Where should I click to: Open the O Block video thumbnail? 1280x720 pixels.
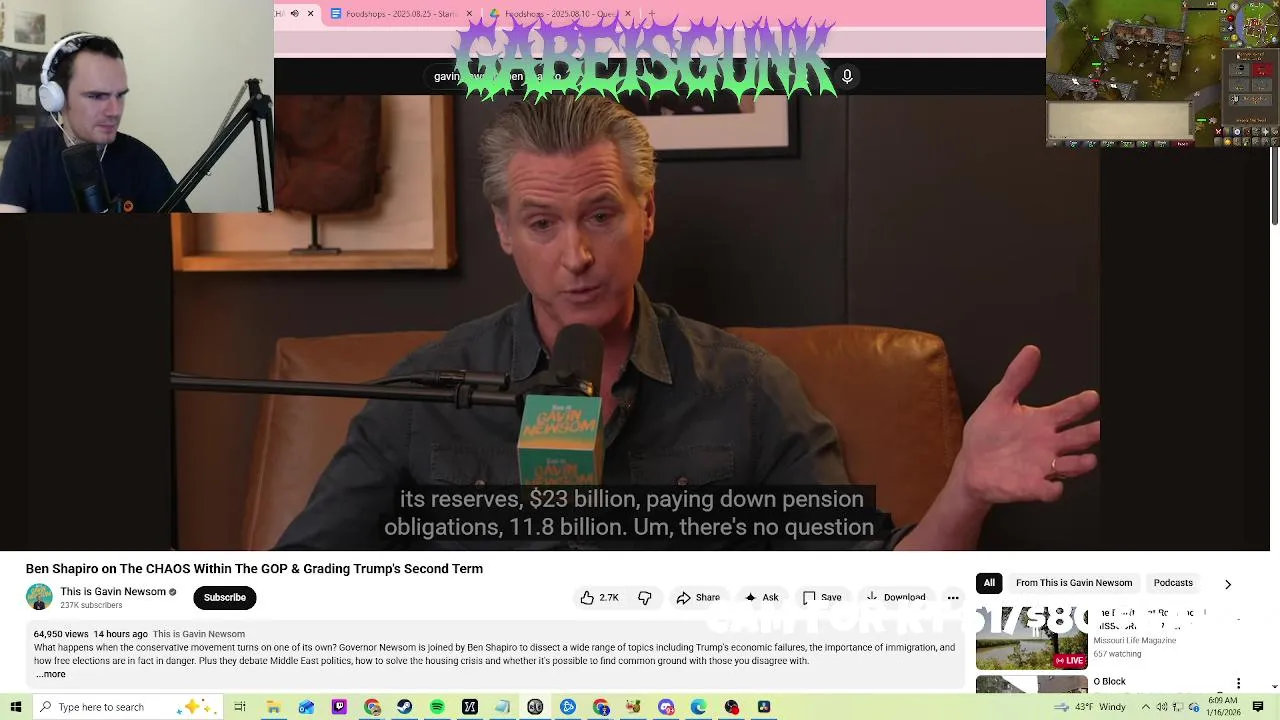tap(1031, 684)
